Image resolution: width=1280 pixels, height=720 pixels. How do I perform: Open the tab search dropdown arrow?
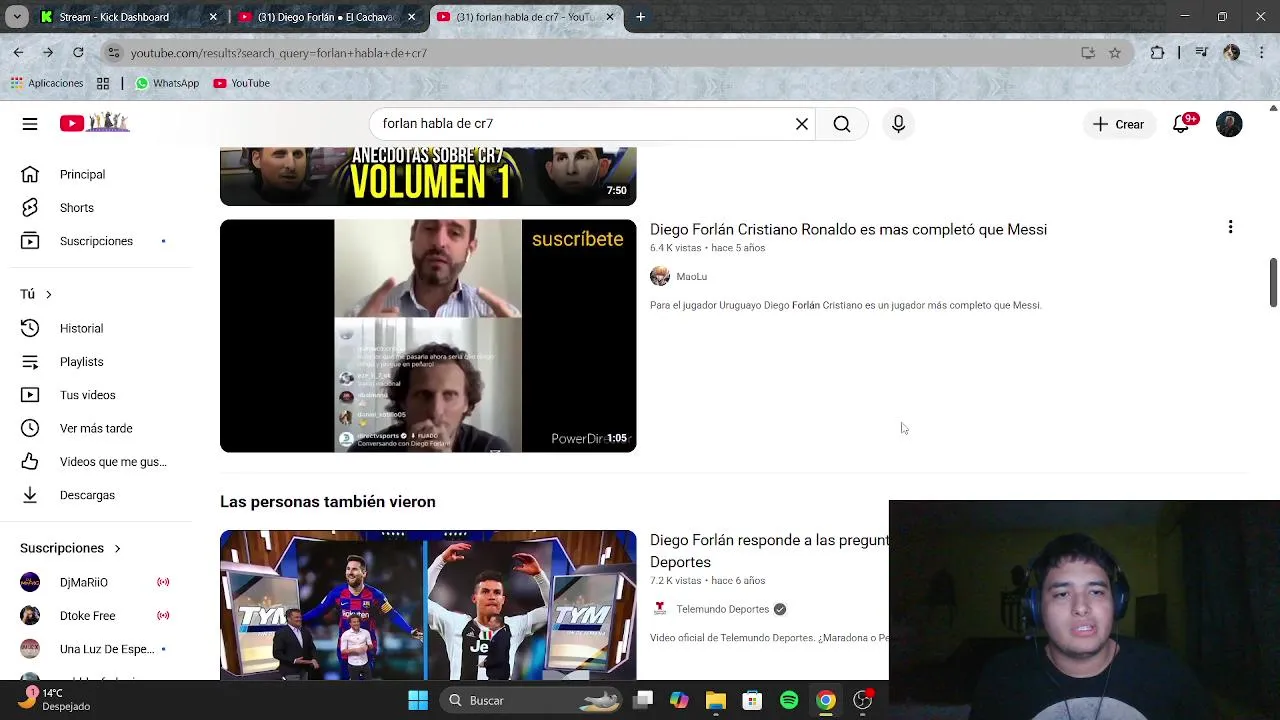(16, 17)
